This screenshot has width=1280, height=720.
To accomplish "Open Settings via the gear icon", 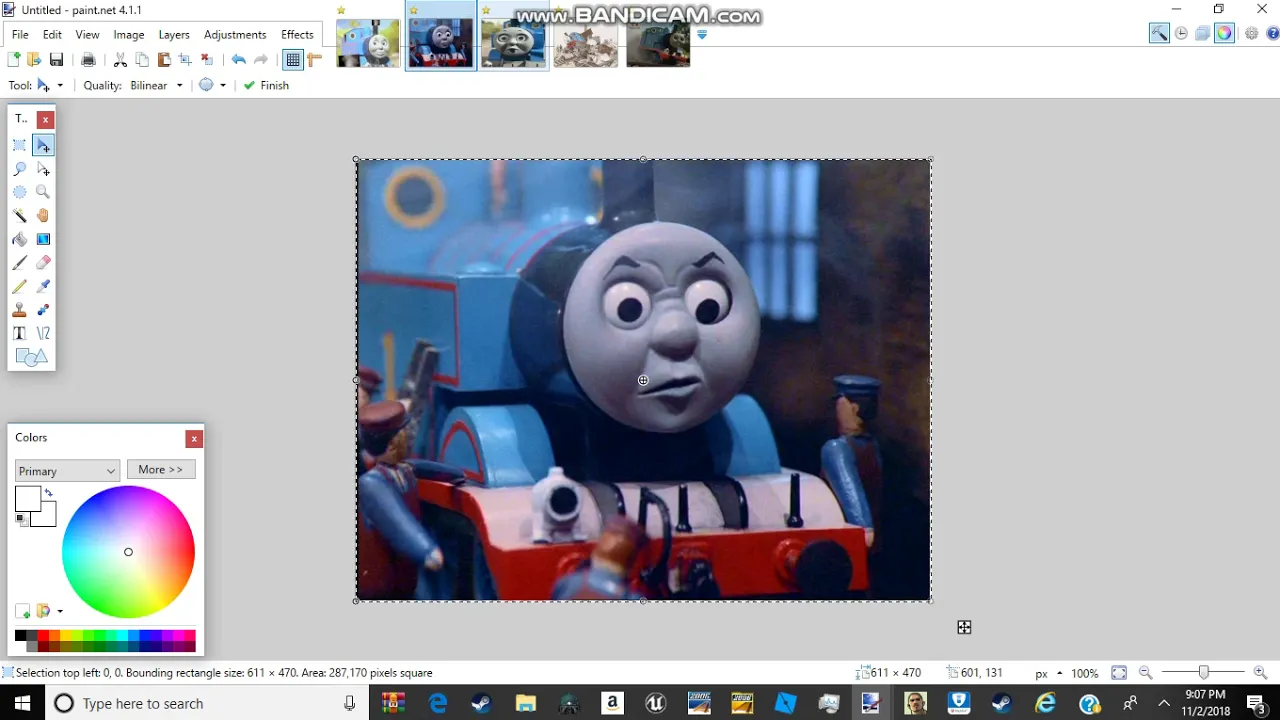I will coord(1252,33).
